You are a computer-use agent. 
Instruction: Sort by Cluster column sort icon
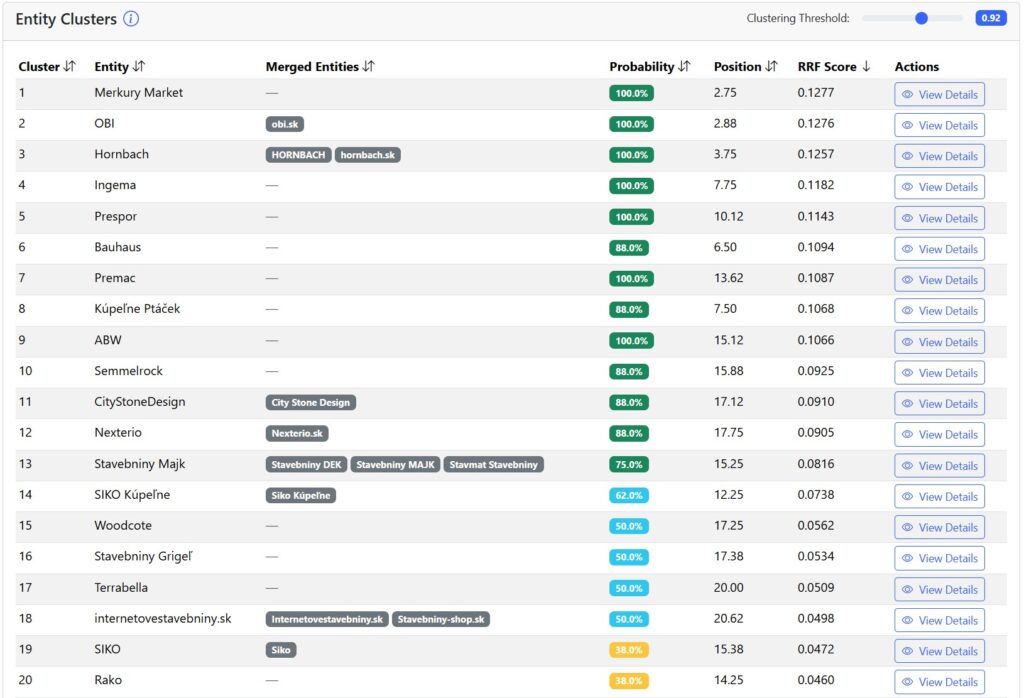pyautogui.click(x=70, y=66)
